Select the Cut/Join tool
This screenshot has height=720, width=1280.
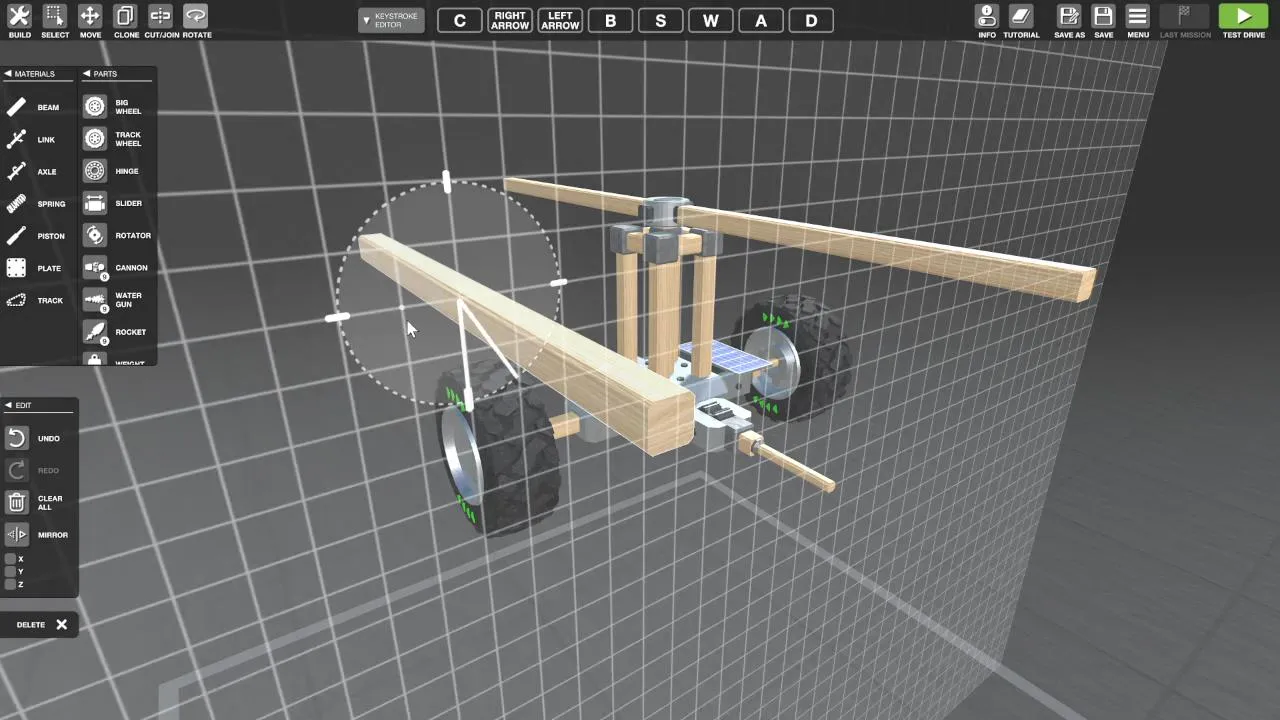pos(160,21)
